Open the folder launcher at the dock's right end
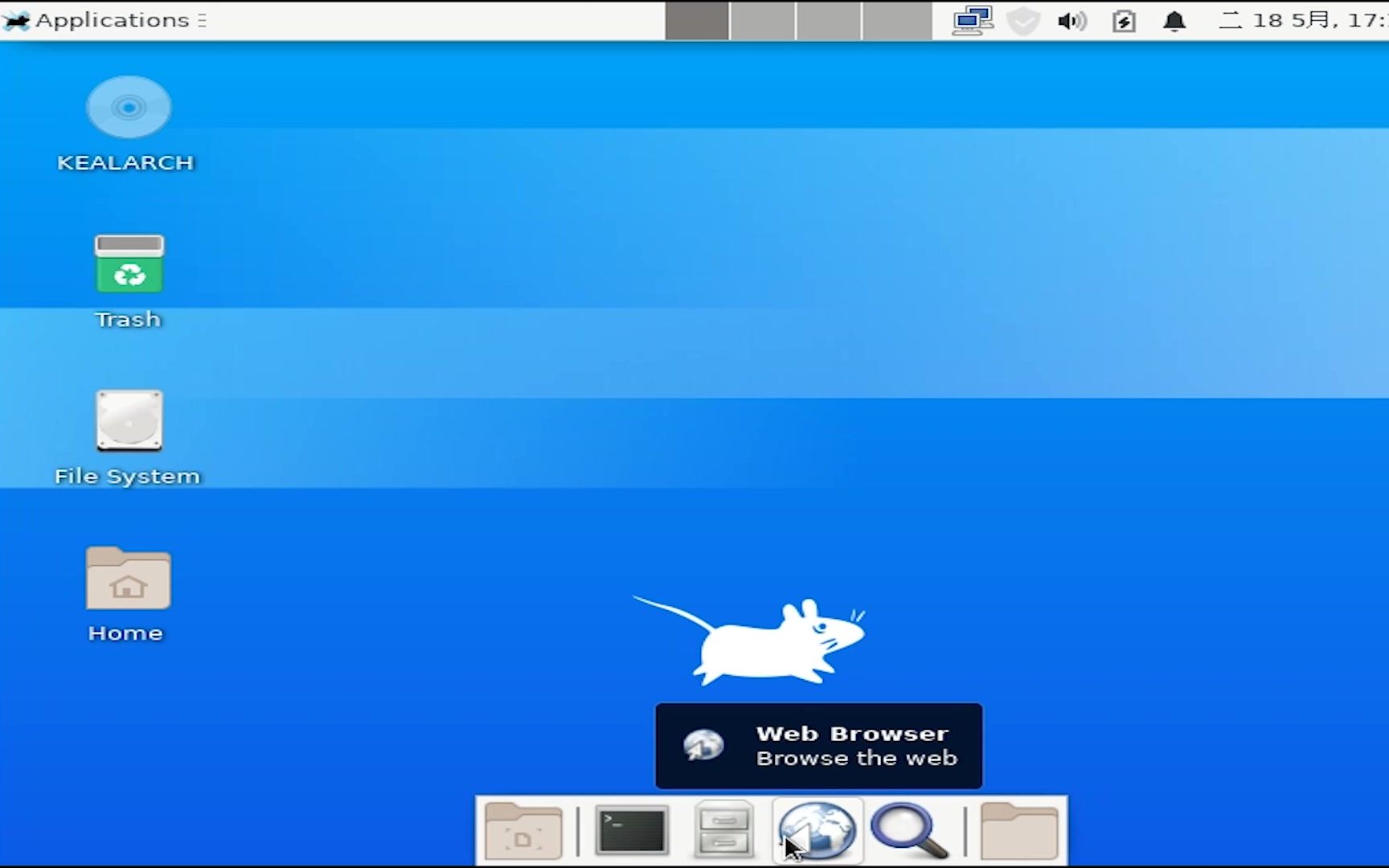The width and height of the screenshot is (1389, 868). (1018, 830)
